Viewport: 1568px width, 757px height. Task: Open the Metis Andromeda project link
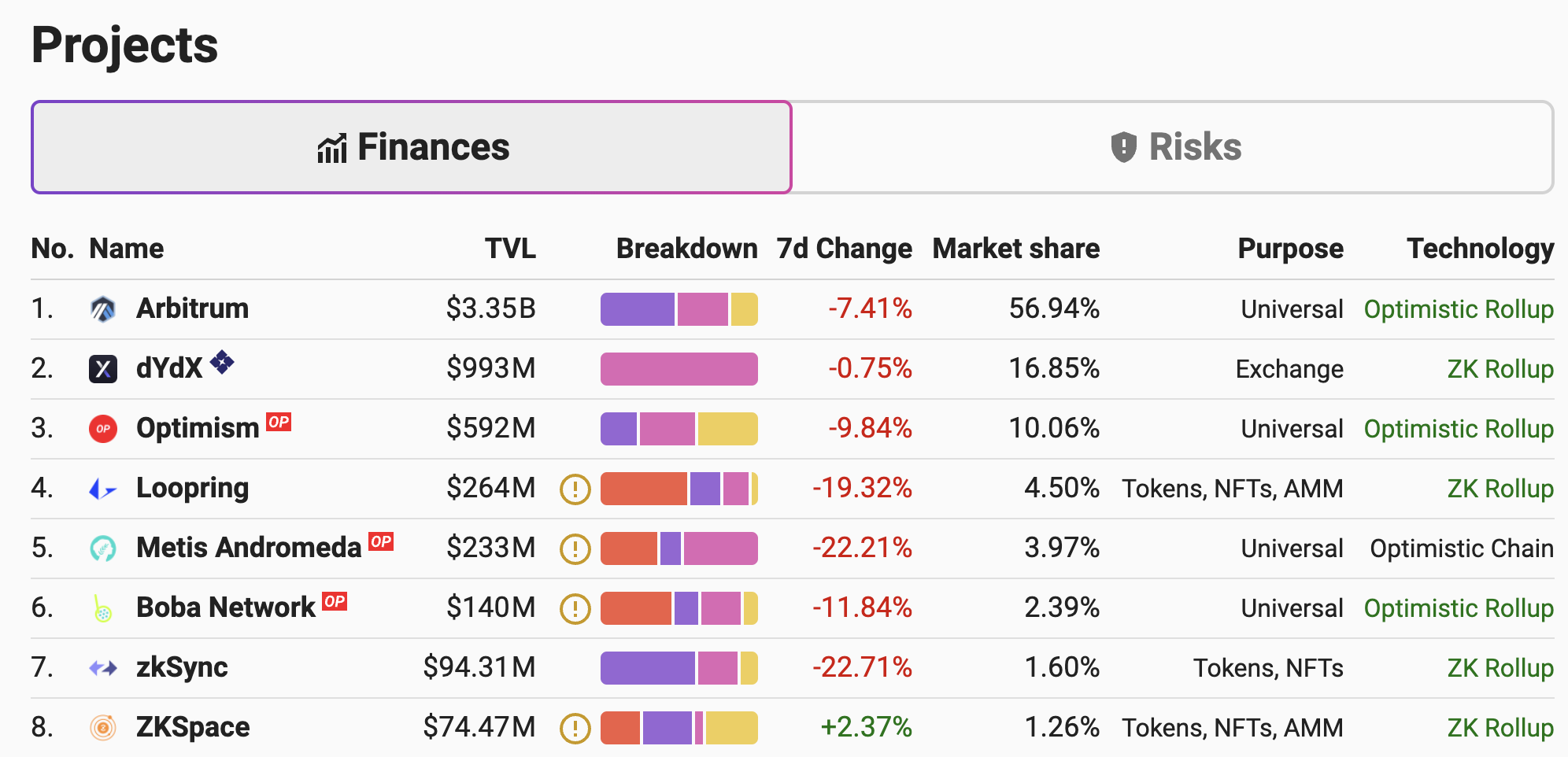(x=249, y=548)
